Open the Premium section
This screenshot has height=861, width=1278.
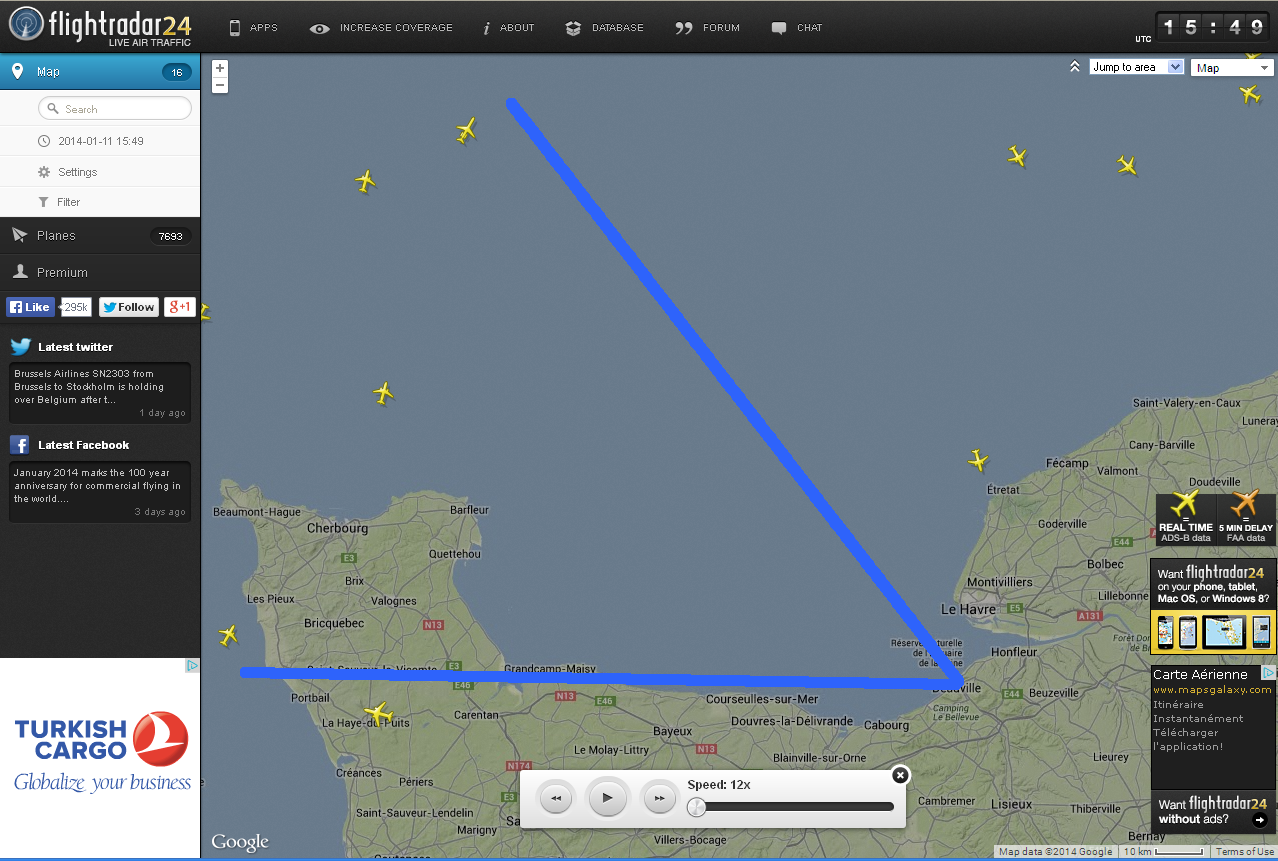pyautogui.click(x=62, y=272)
